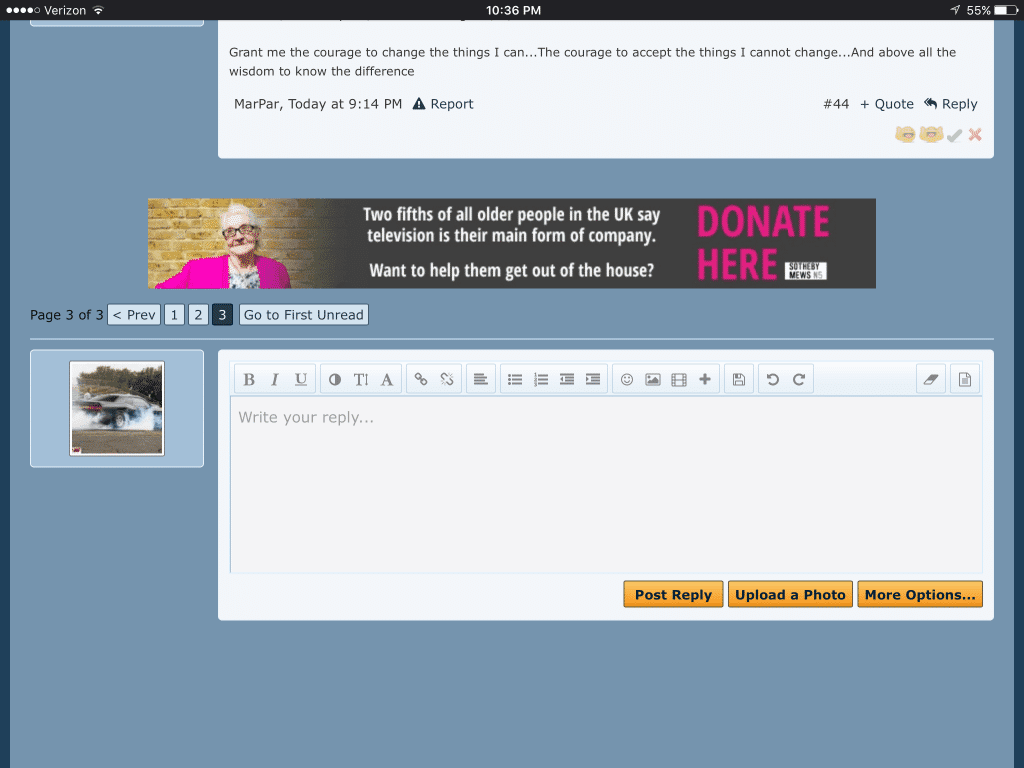1024x768 pixels.
Task: Go to page 2 of the thread
Action: pyautogui.click(x=198, y=315)
